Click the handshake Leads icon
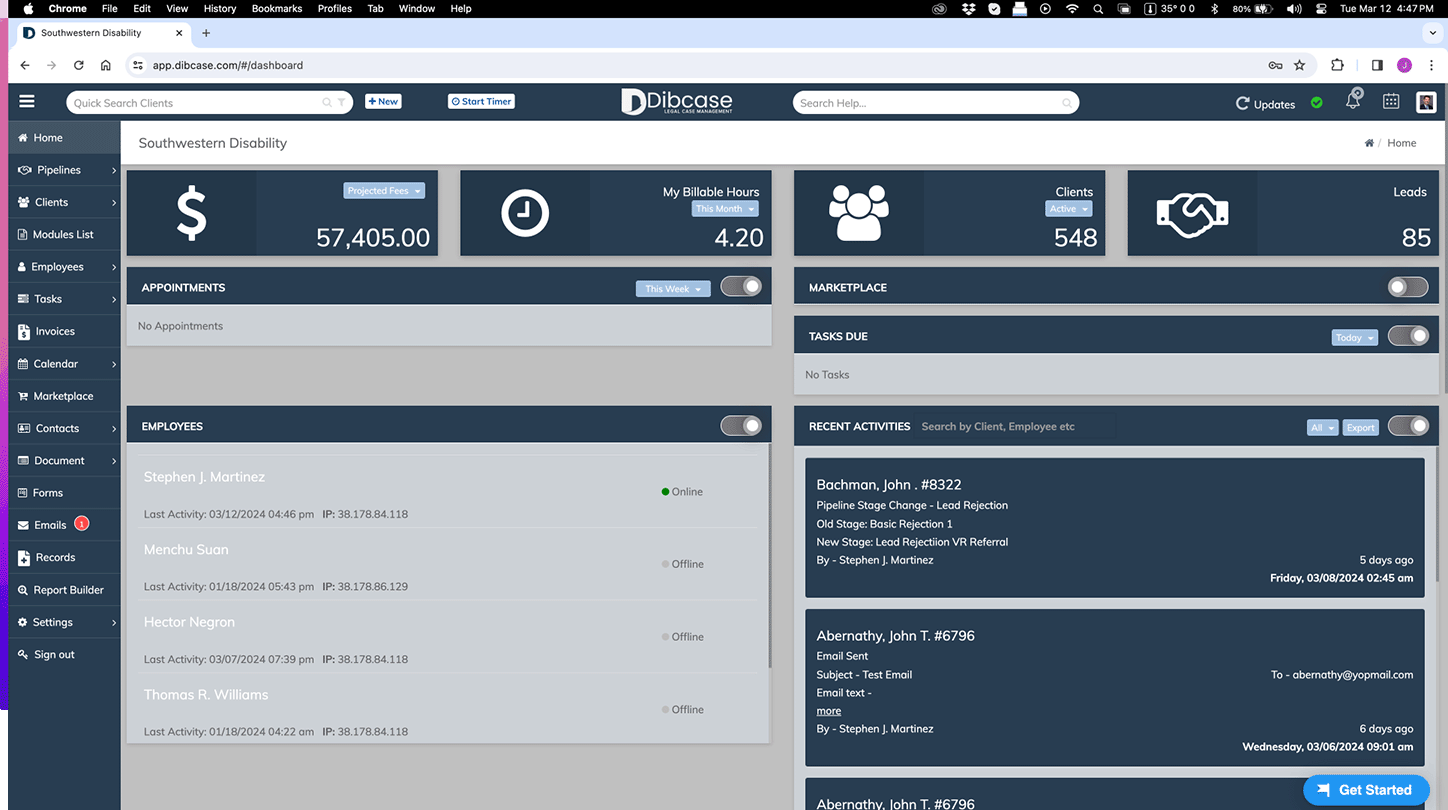The width and height of the screenshot is (1448, 810). pyautogui.click(x=1192, y=213)
